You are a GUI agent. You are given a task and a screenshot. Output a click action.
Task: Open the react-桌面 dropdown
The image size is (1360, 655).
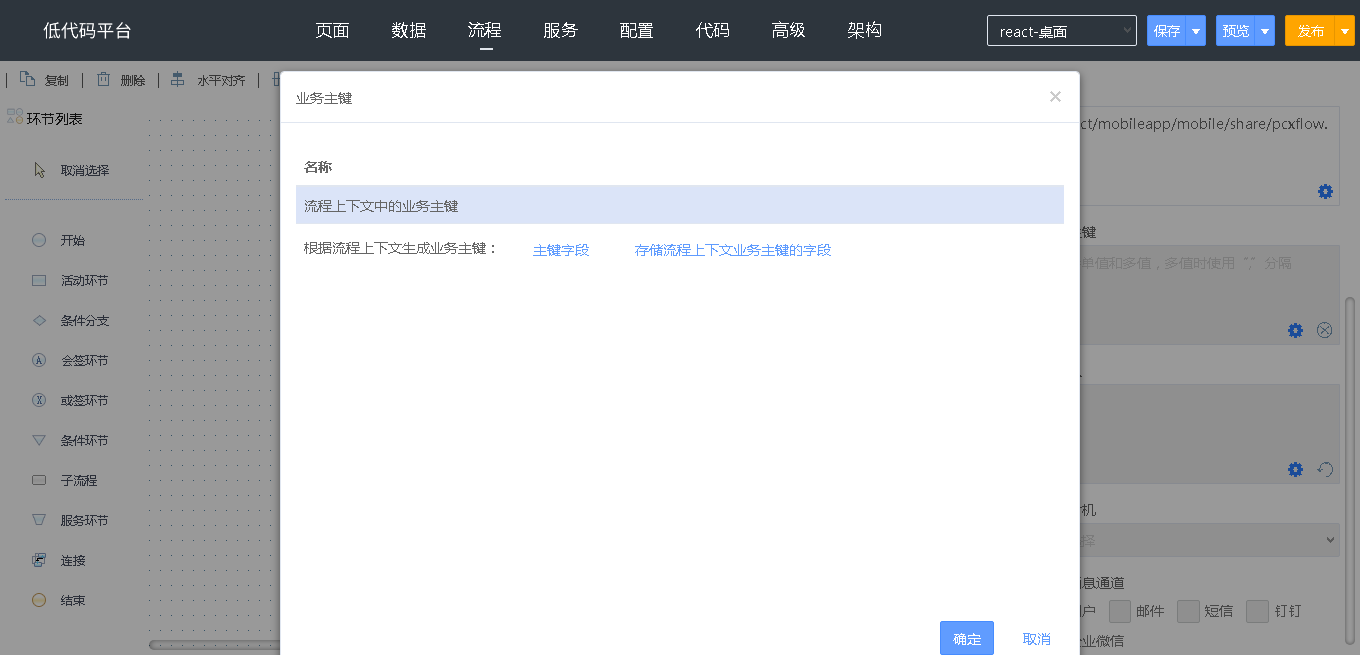coord(1062,31)
